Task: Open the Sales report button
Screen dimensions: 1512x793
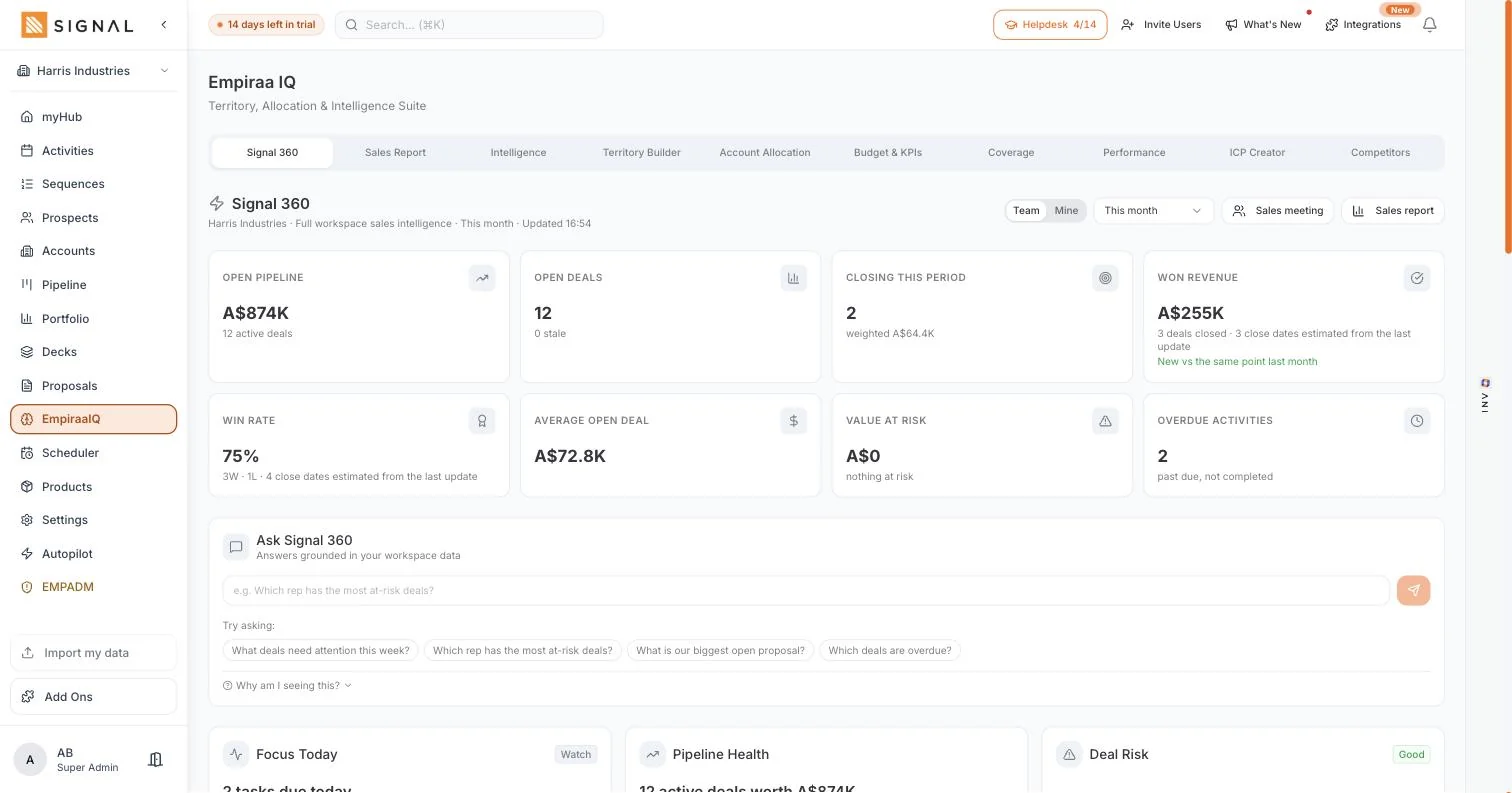Action: tap(1393, 211)
